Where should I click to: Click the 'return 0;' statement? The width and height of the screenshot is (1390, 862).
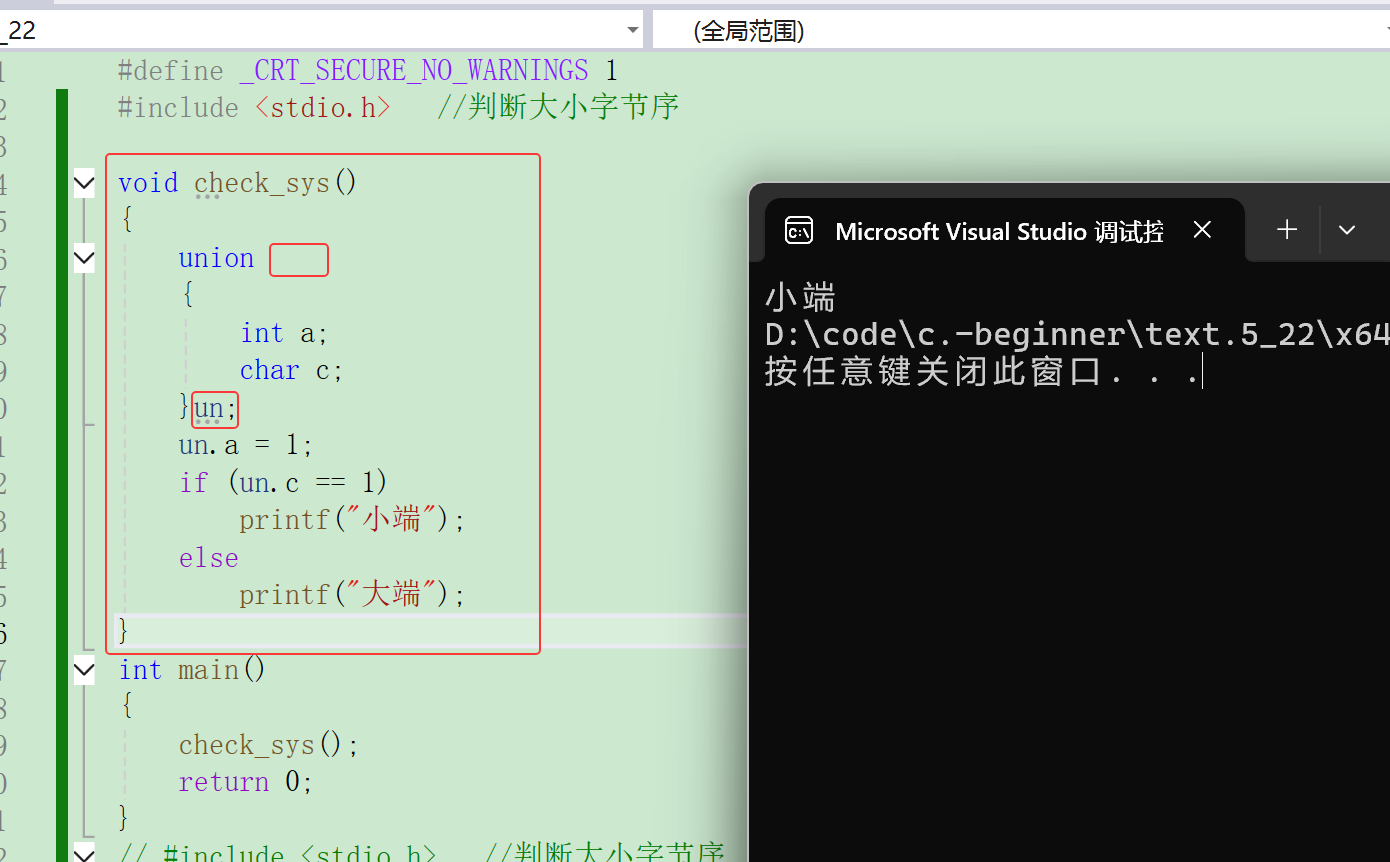[246, 782]
